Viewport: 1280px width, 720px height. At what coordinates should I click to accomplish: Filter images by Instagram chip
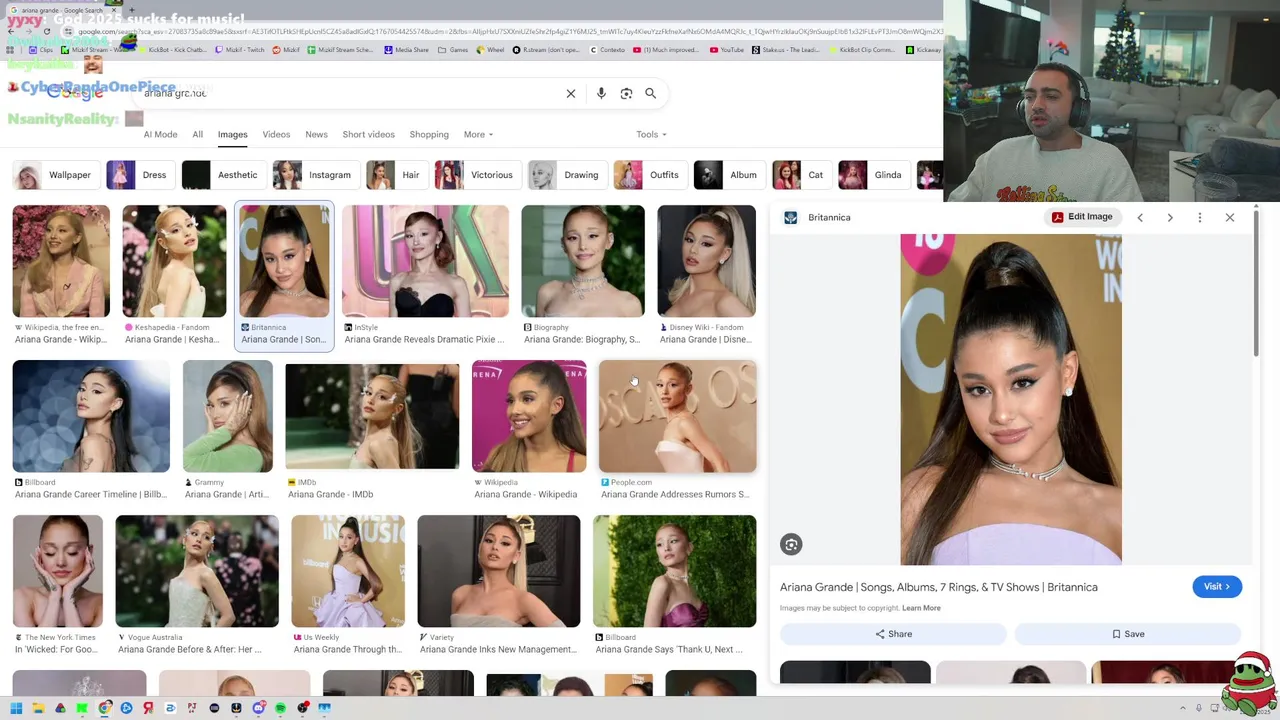tap(315, 175)
